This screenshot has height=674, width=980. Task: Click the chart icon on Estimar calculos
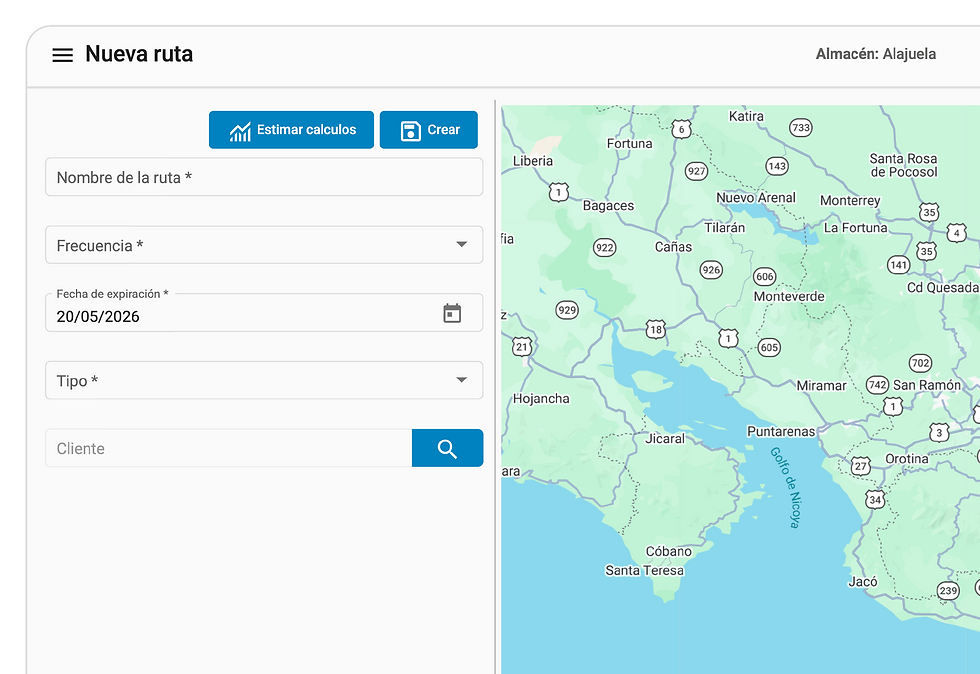(x=240, y=131)
